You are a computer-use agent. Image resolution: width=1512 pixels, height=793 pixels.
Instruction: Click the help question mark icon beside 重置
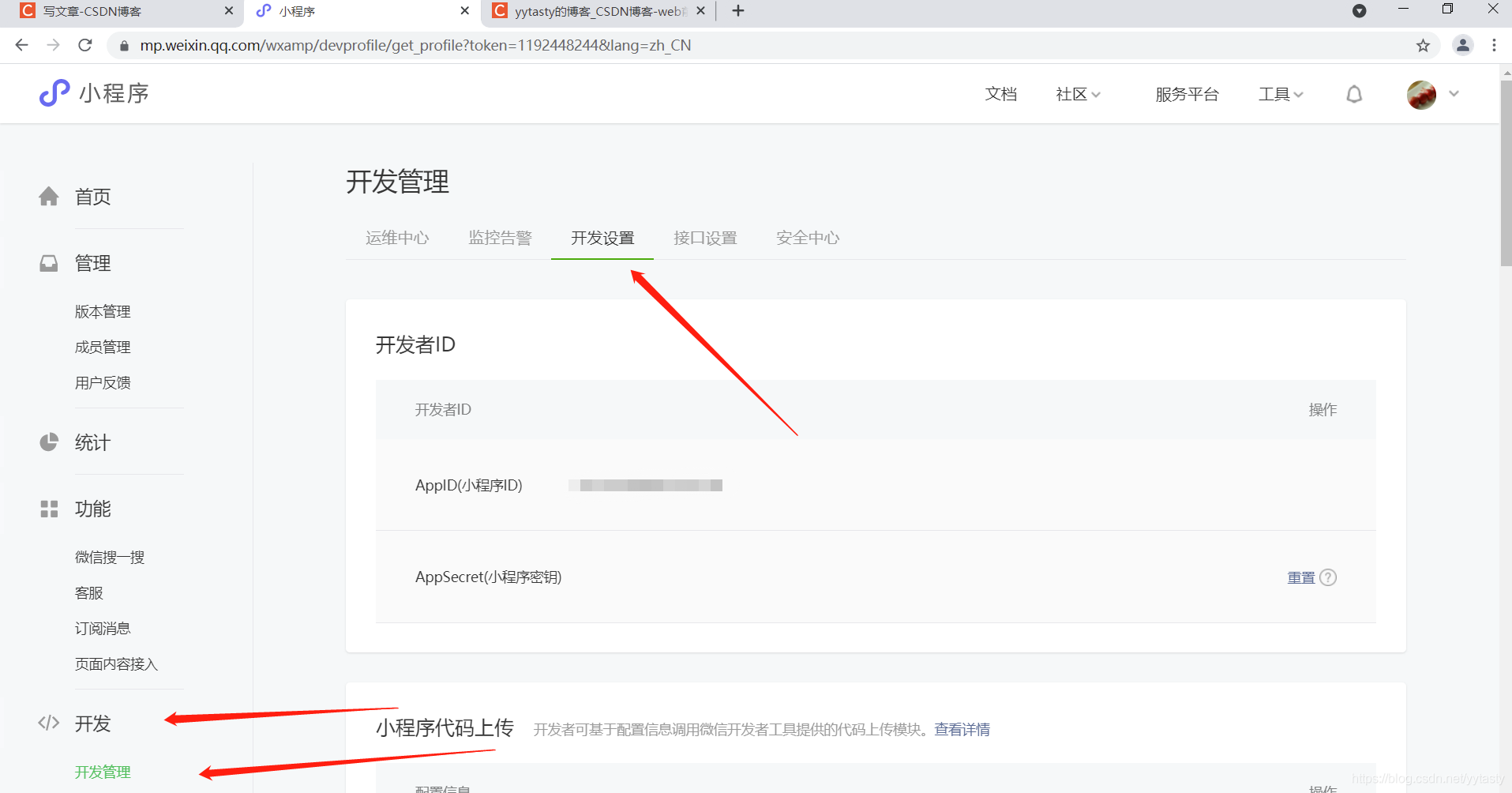click(1328, 577)
